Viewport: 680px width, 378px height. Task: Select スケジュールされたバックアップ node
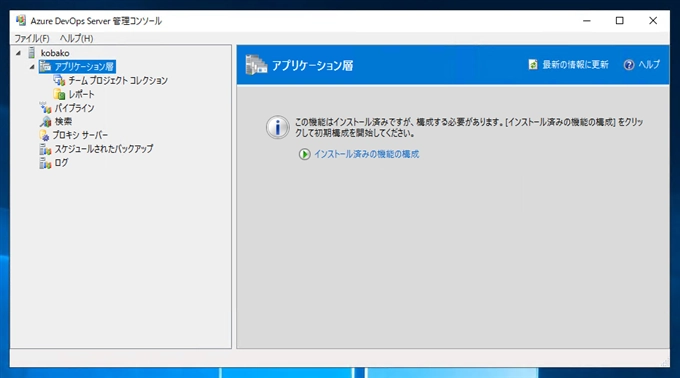[x=104, y=149]
